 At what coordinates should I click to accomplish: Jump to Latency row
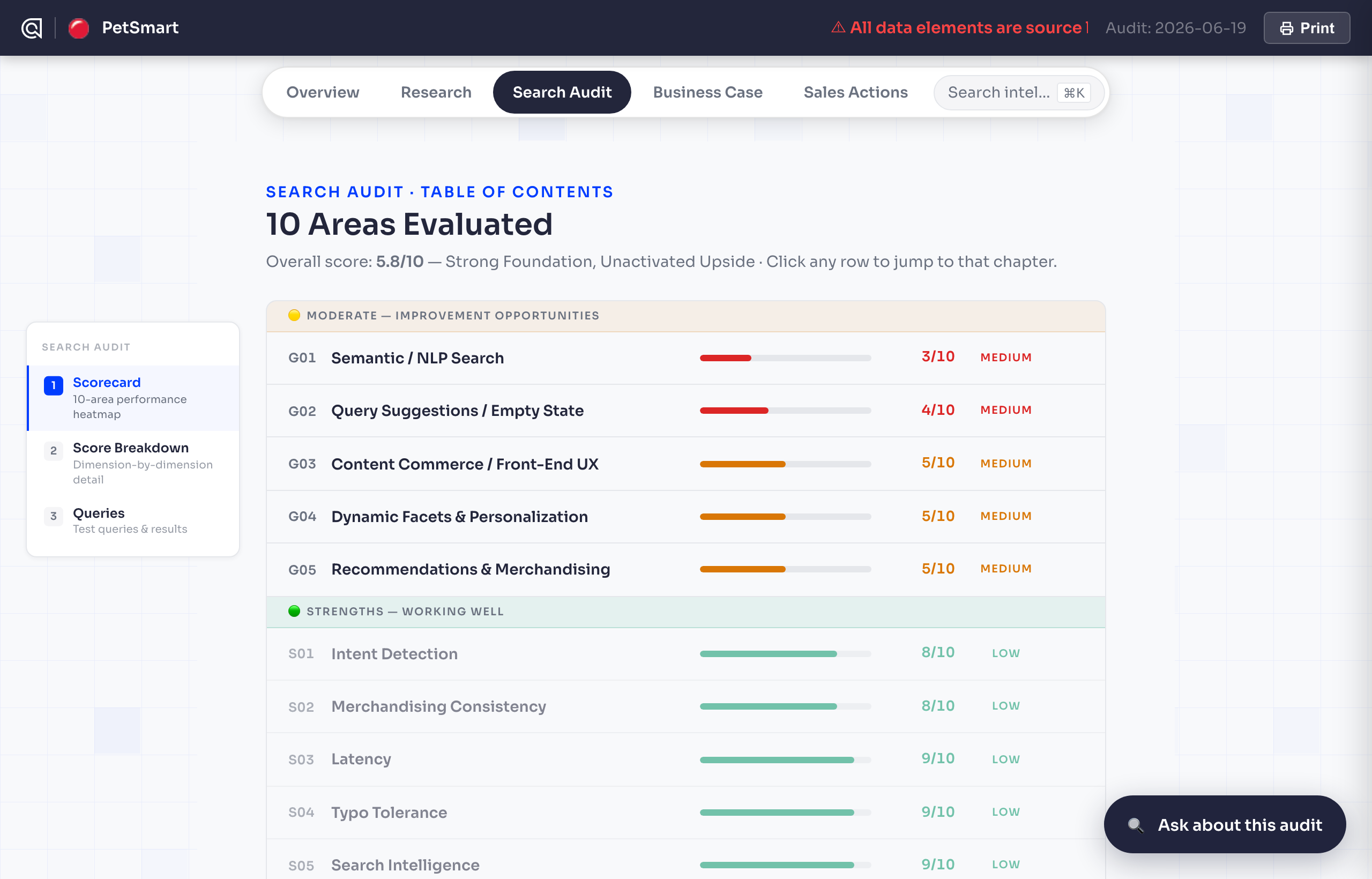[x=685, y=759]
